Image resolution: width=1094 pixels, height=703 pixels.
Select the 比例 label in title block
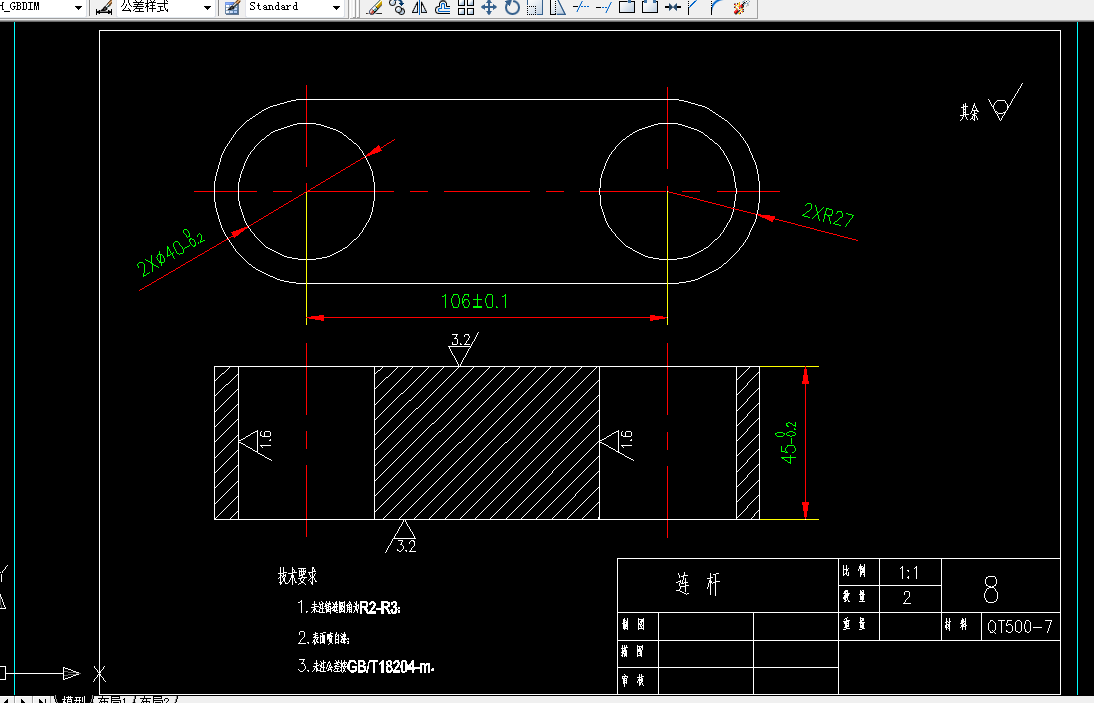click(855, 572)
